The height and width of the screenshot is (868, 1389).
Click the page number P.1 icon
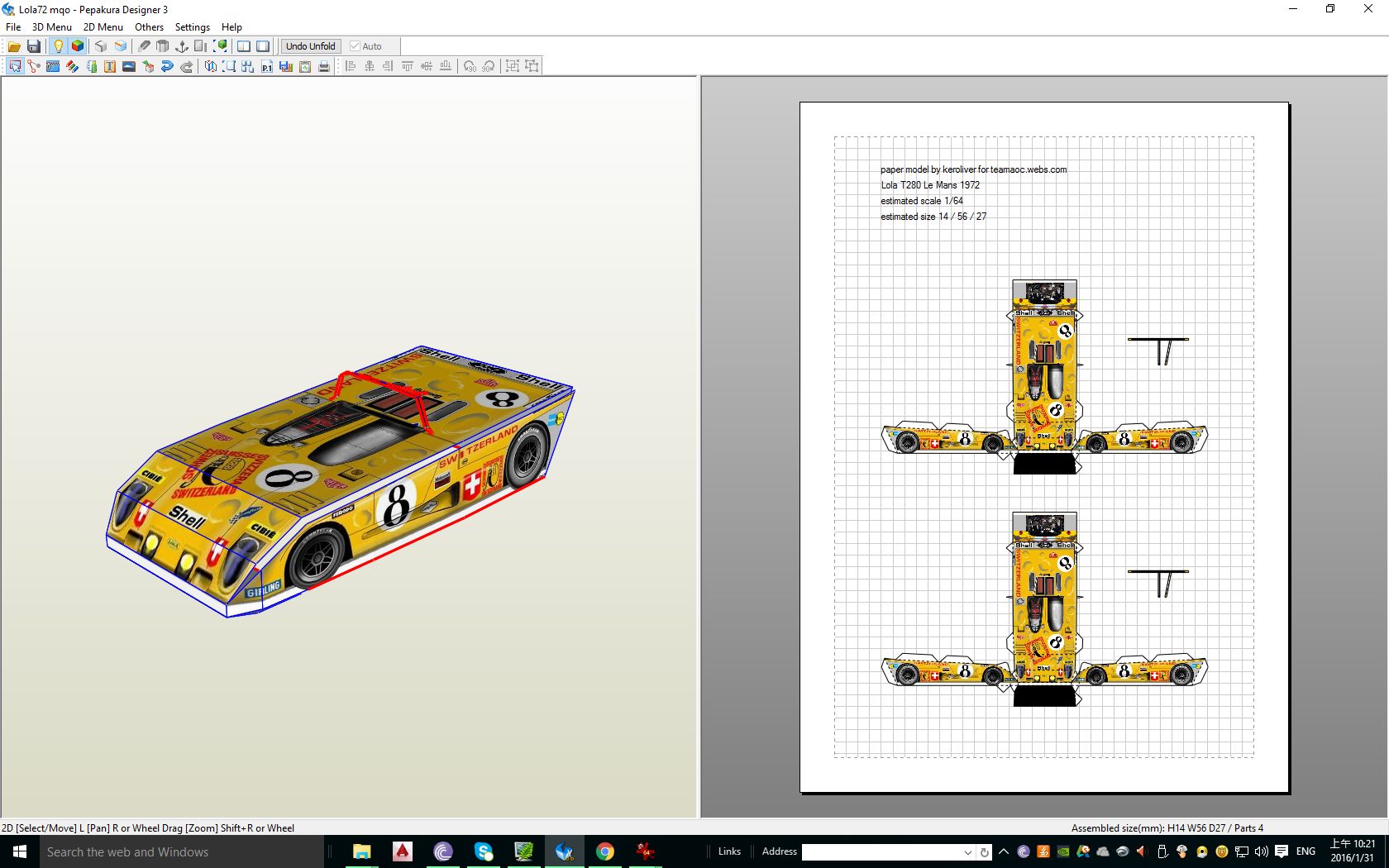266,66
